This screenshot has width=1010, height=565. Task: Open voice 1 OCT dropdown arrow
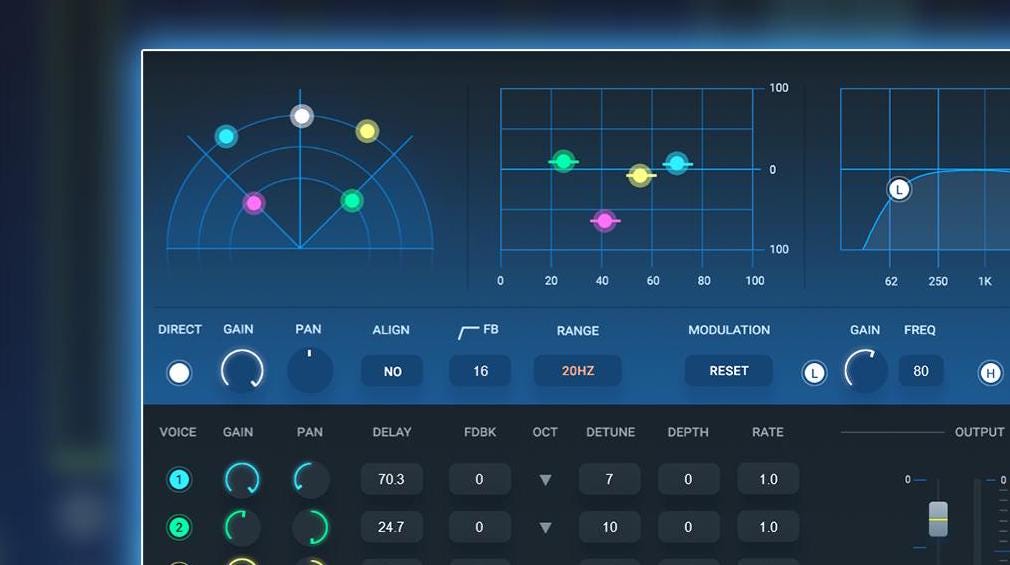(x=546, y=480)
